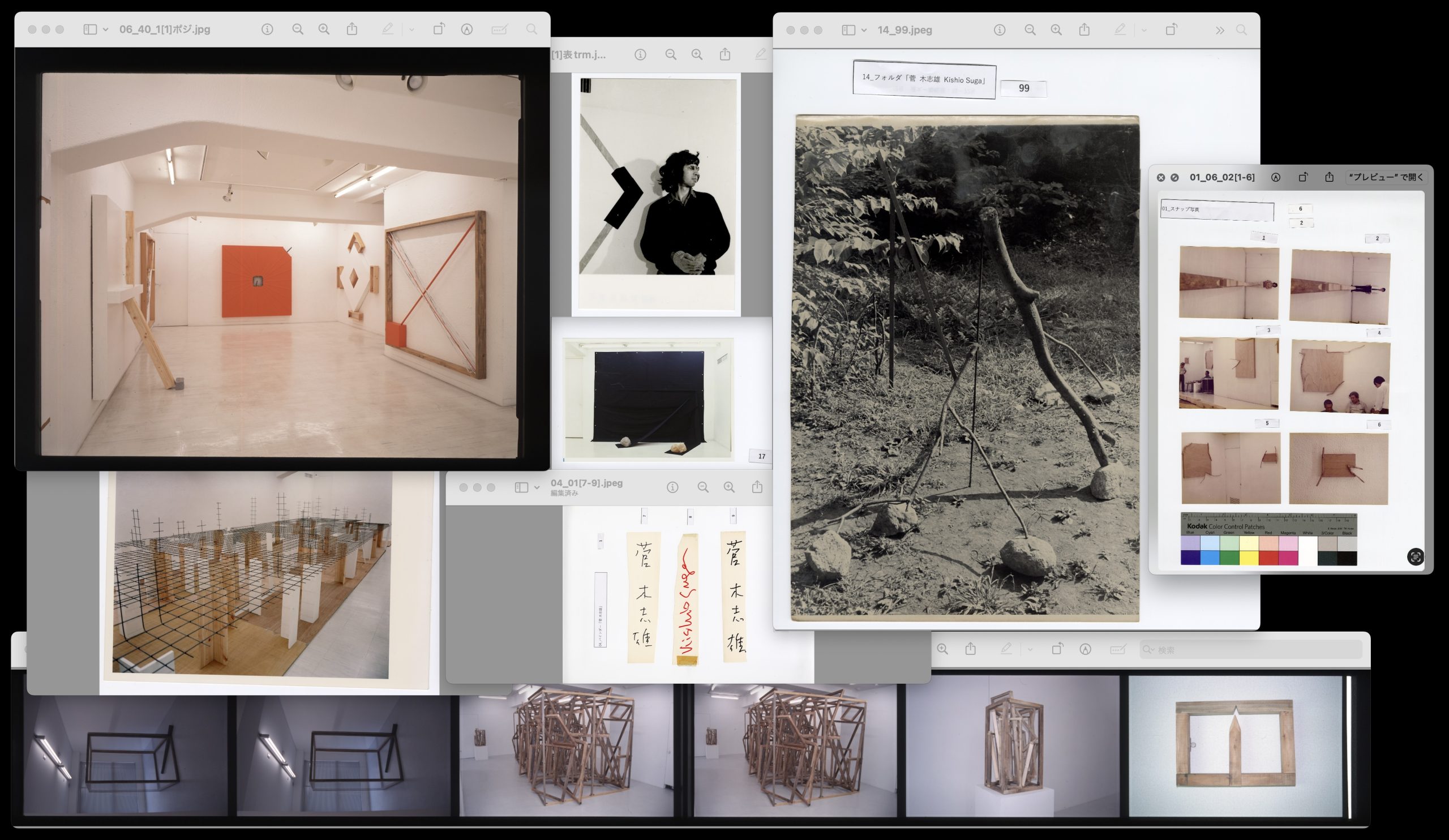Viewport: 1449px width, 840px height.
Task: Open the form-filling tool in 06_40_1 window
Action: (x=499, y=29)
